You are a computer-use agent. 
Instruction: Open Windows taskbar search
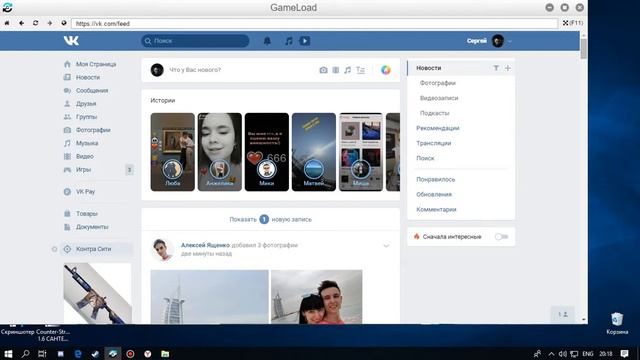[25, 353]
